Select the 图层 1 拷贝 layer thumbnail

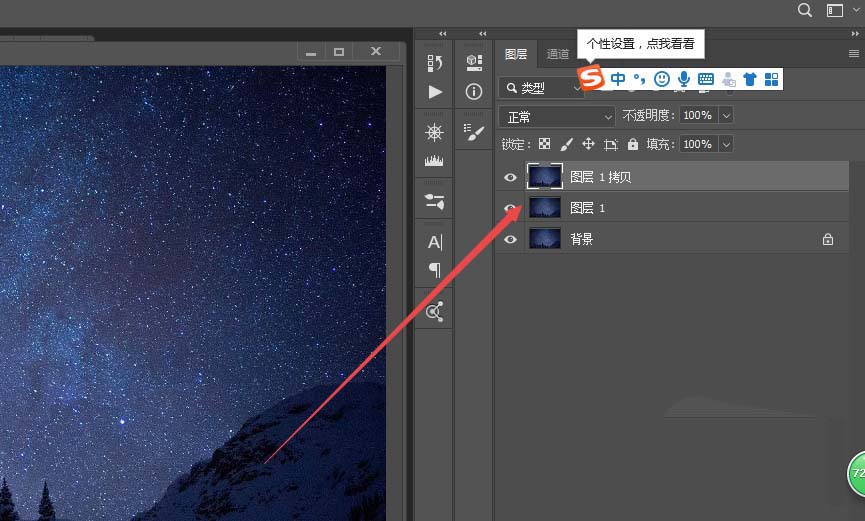click(544, 177)
